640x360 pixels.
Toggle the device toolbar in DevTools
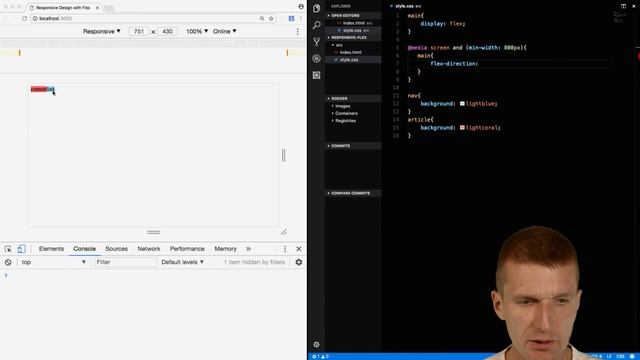coord(21,249)
